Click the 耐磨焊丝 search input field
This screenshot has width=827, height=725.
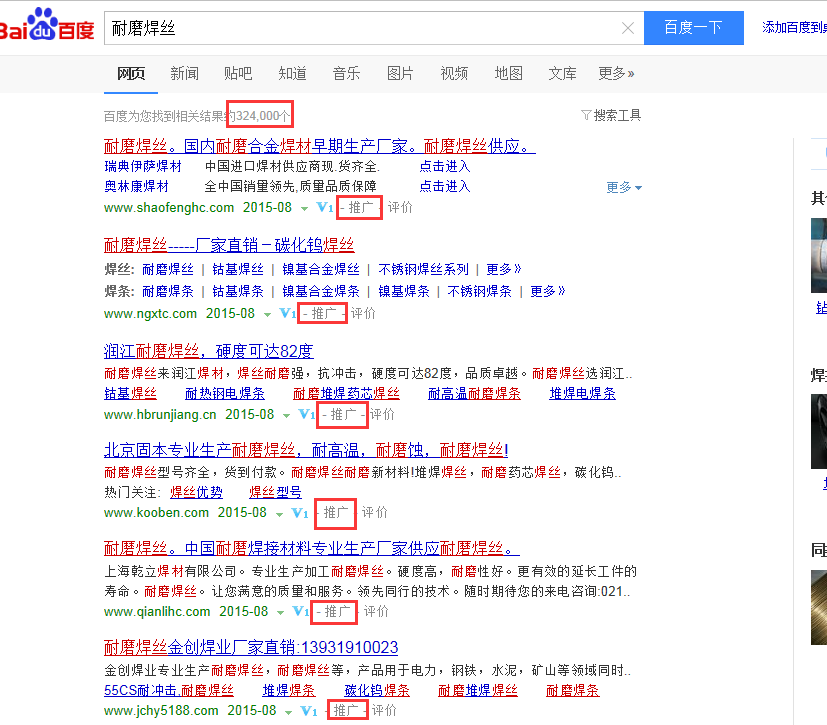pyautogui.click(x=300, y=27)
